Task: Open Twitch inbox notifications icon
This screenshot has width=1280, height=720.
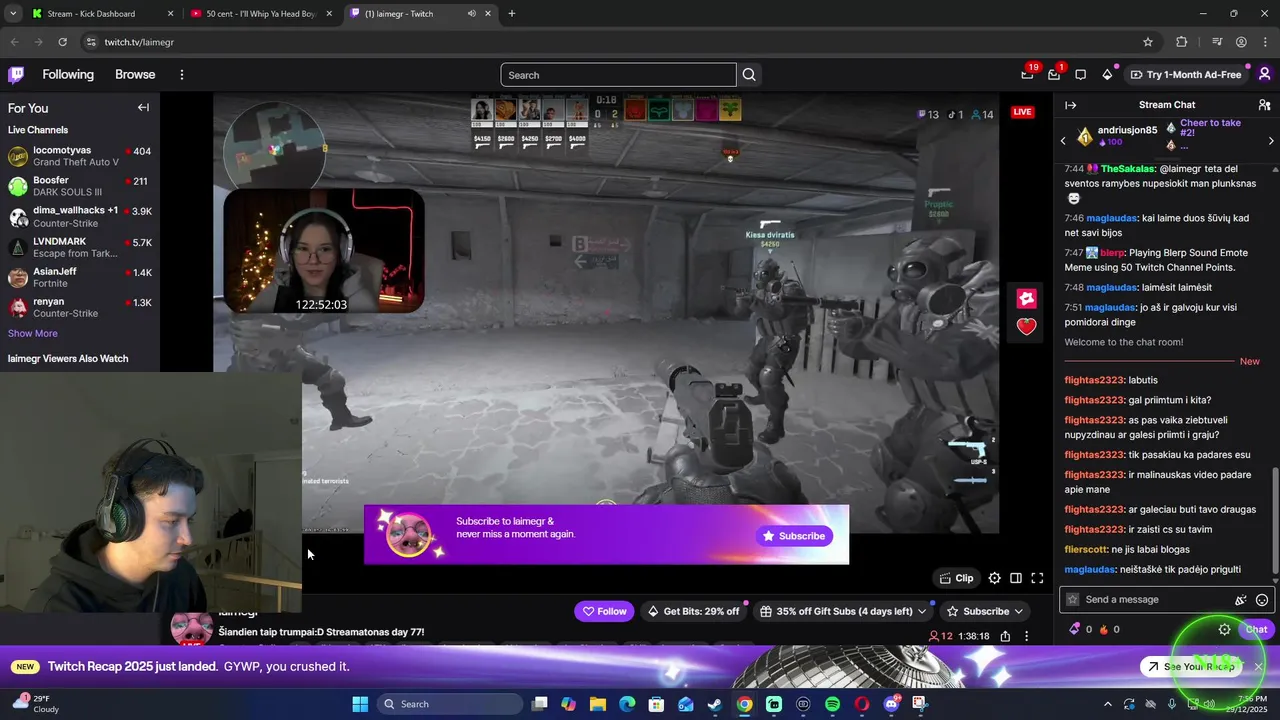Action: pos(1054,74)
